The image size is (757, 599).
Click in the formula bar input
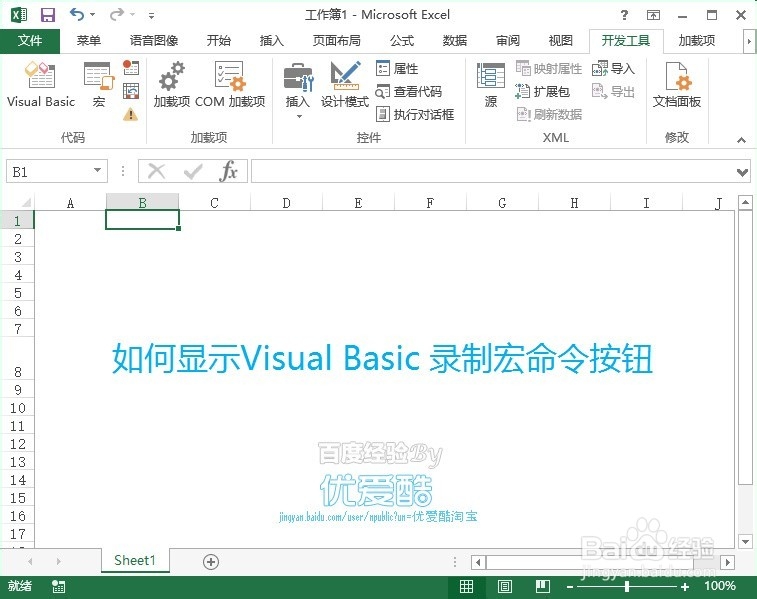493,171
